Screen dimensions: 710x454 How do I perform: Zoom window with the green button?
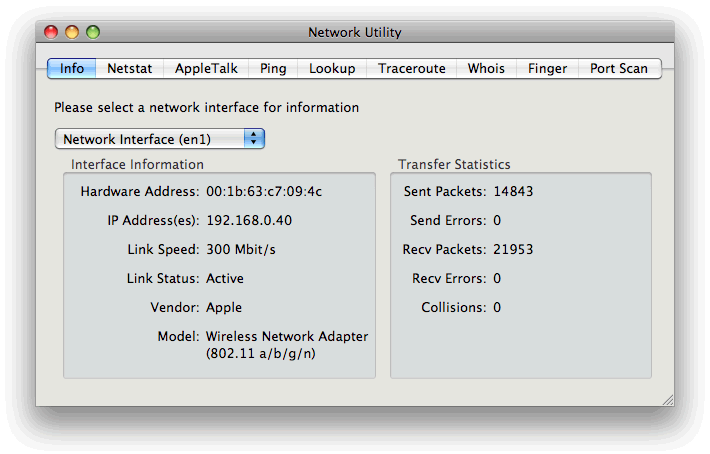click(93, 32)
